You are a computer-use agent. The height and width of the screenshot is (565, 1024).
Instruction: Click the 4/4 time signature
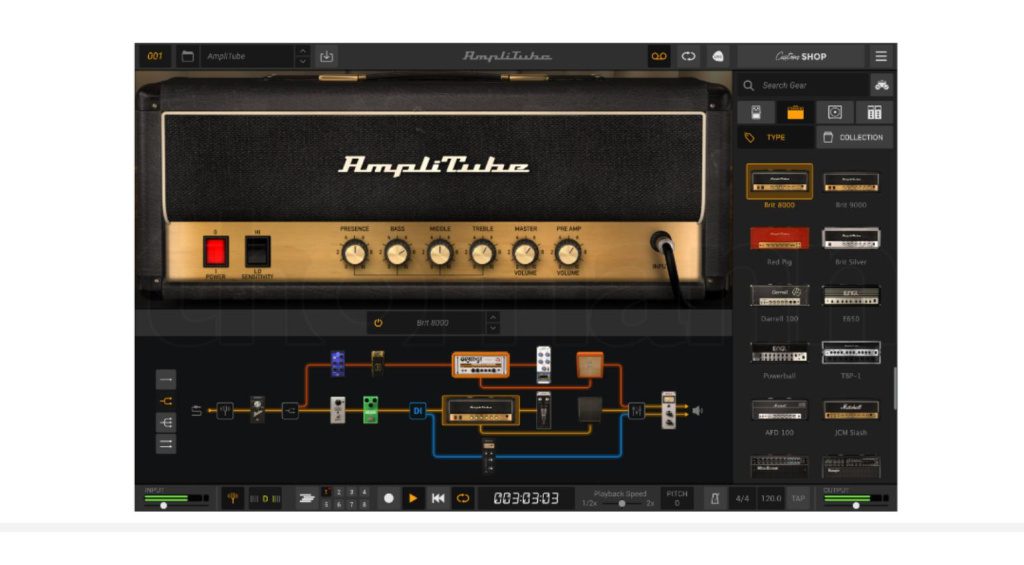click(x=743, y=498)
